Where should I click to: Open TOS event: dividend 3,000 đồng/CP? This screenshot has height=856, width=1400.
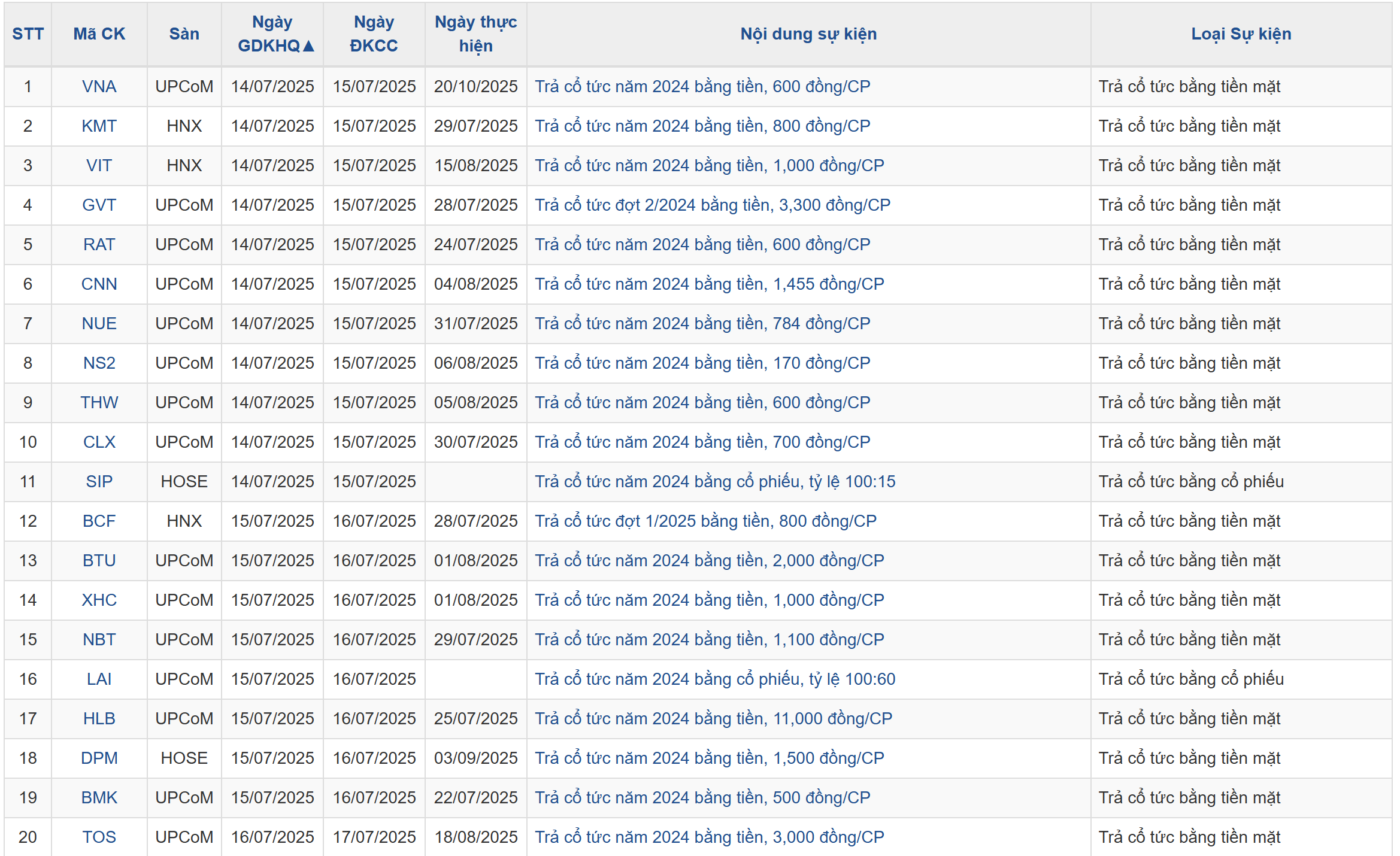coord(710,837)
